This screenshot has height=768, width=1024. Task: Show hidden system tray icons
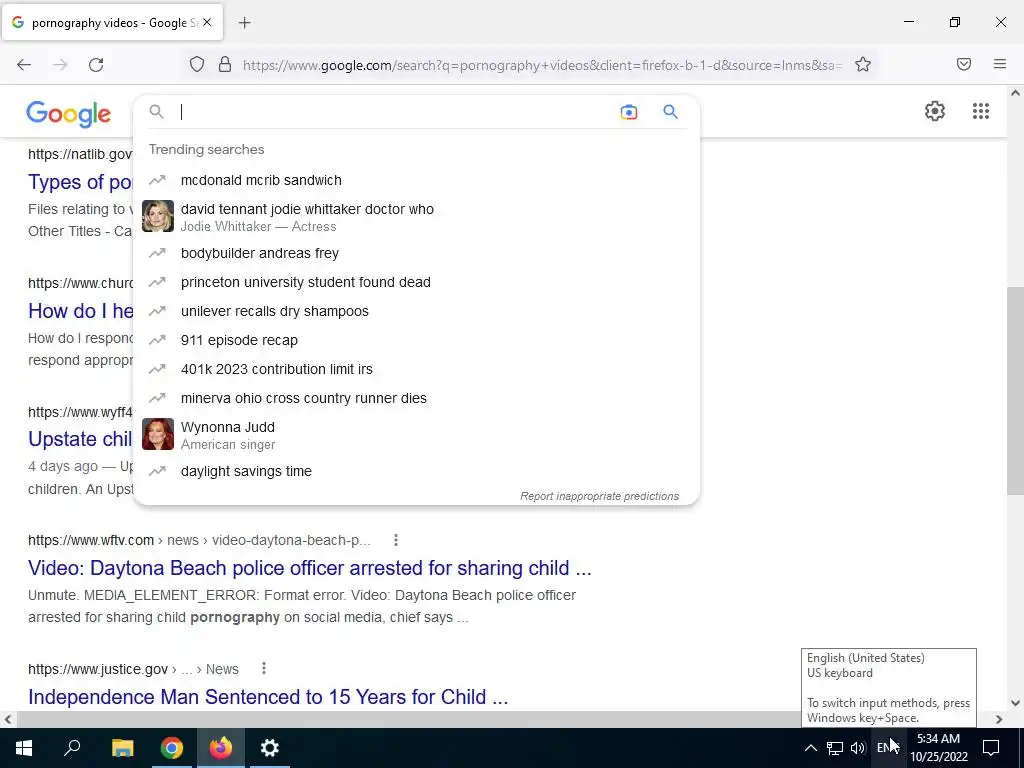tap(810, 748)
